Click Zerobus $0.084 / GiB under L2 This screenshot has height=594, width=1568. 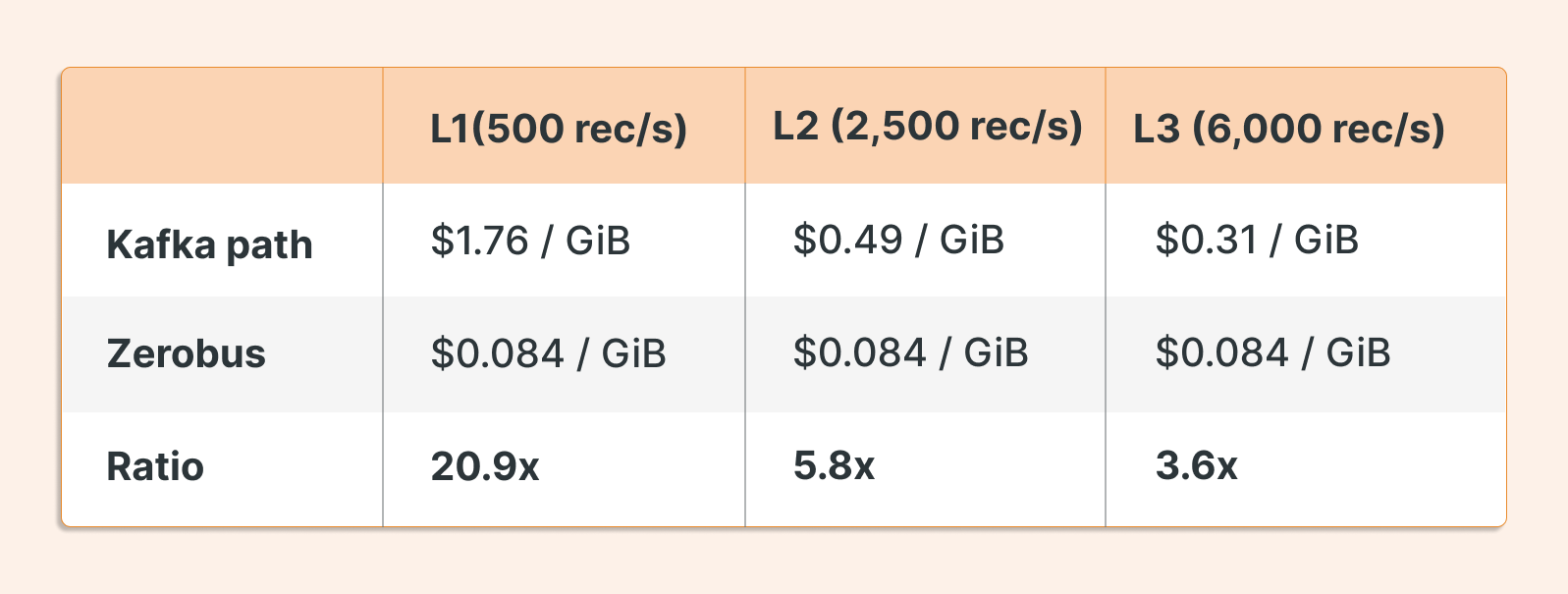click(x=910, y=351)
